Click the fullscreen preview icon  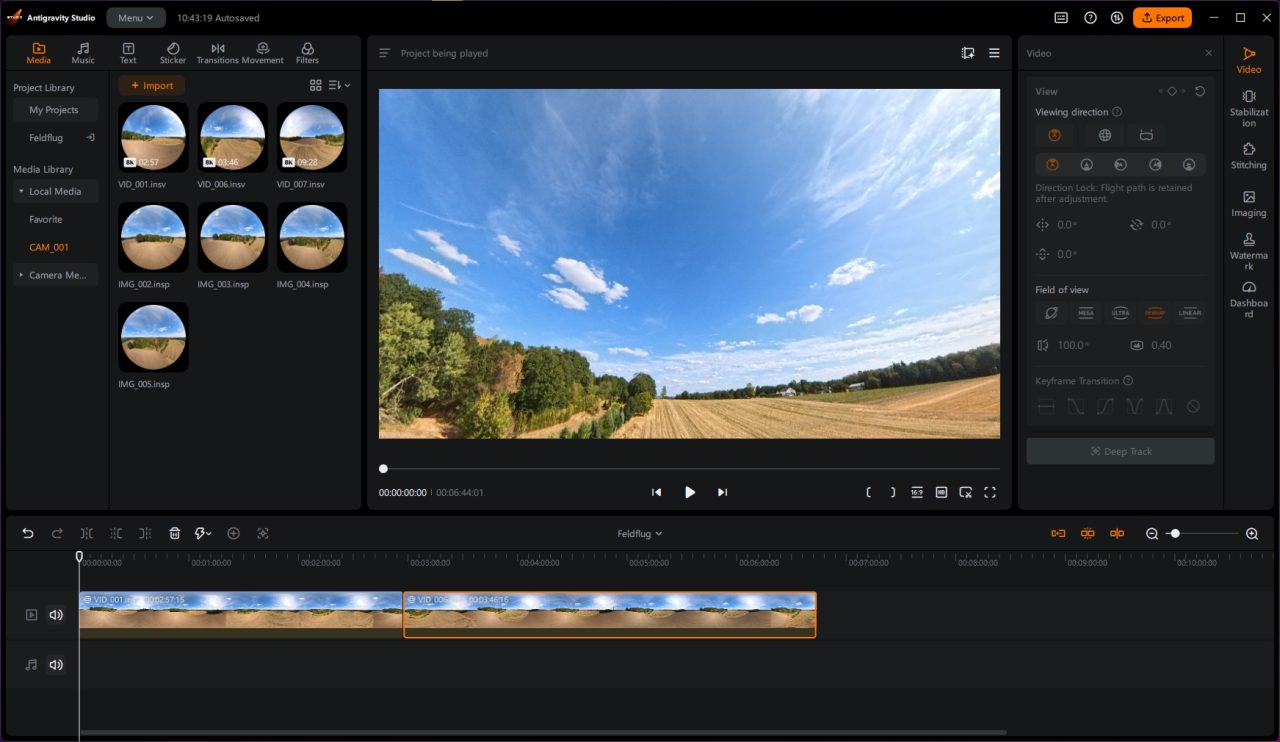(x=990, y=492)
